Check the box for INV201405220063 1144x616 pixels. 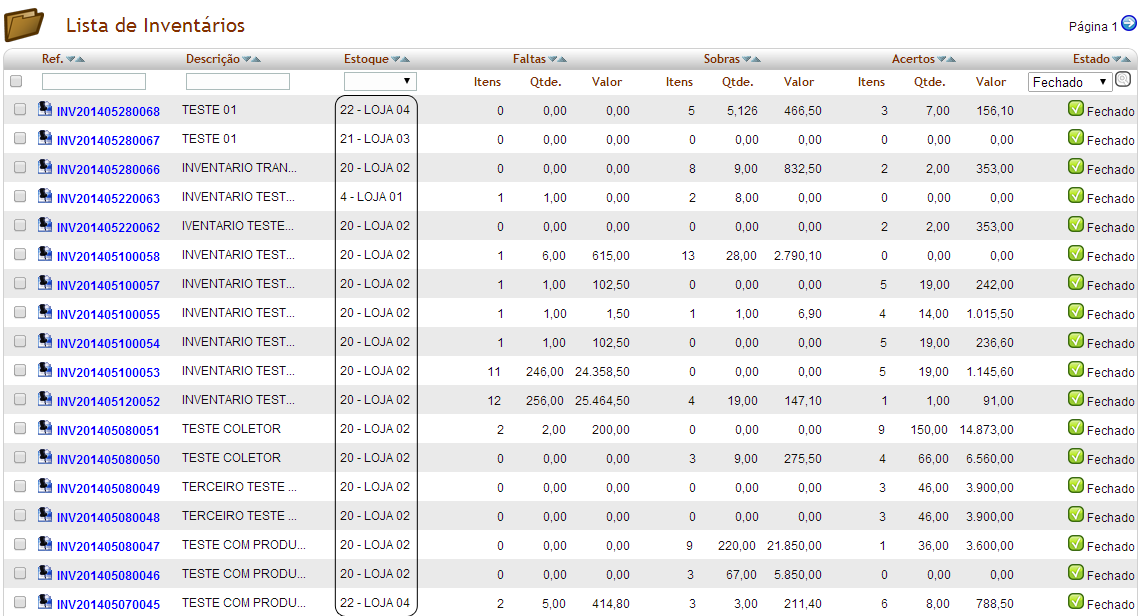(20, 197)
